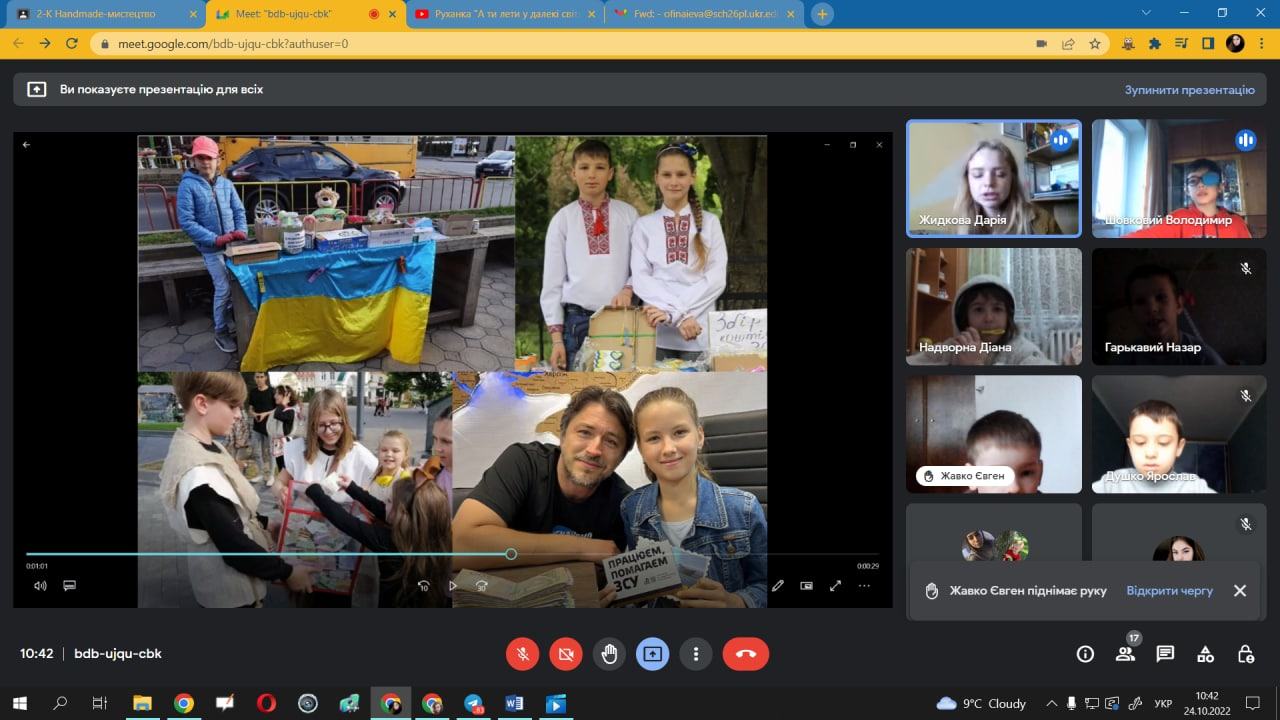
Task: Turn on the camera in the call bar
Action: tap(565, 654)
